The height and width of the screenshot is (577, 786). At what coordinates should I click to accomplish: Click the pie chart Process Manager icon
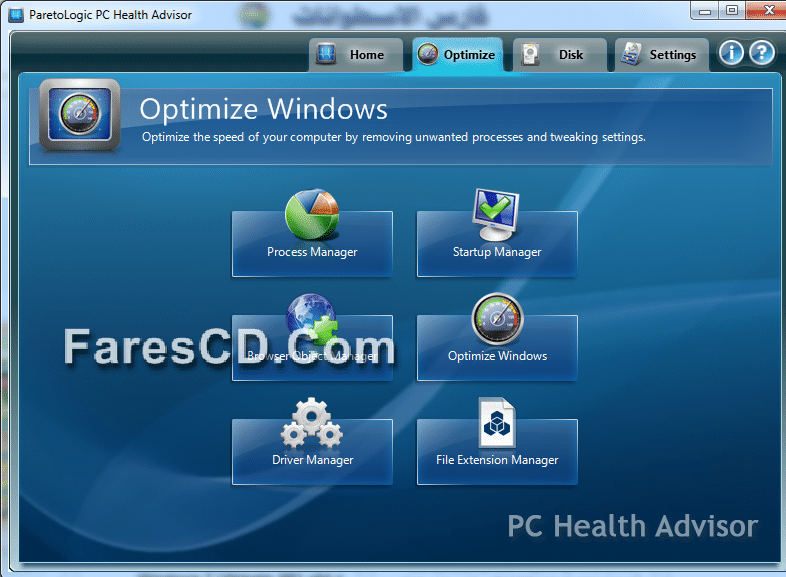312,214
